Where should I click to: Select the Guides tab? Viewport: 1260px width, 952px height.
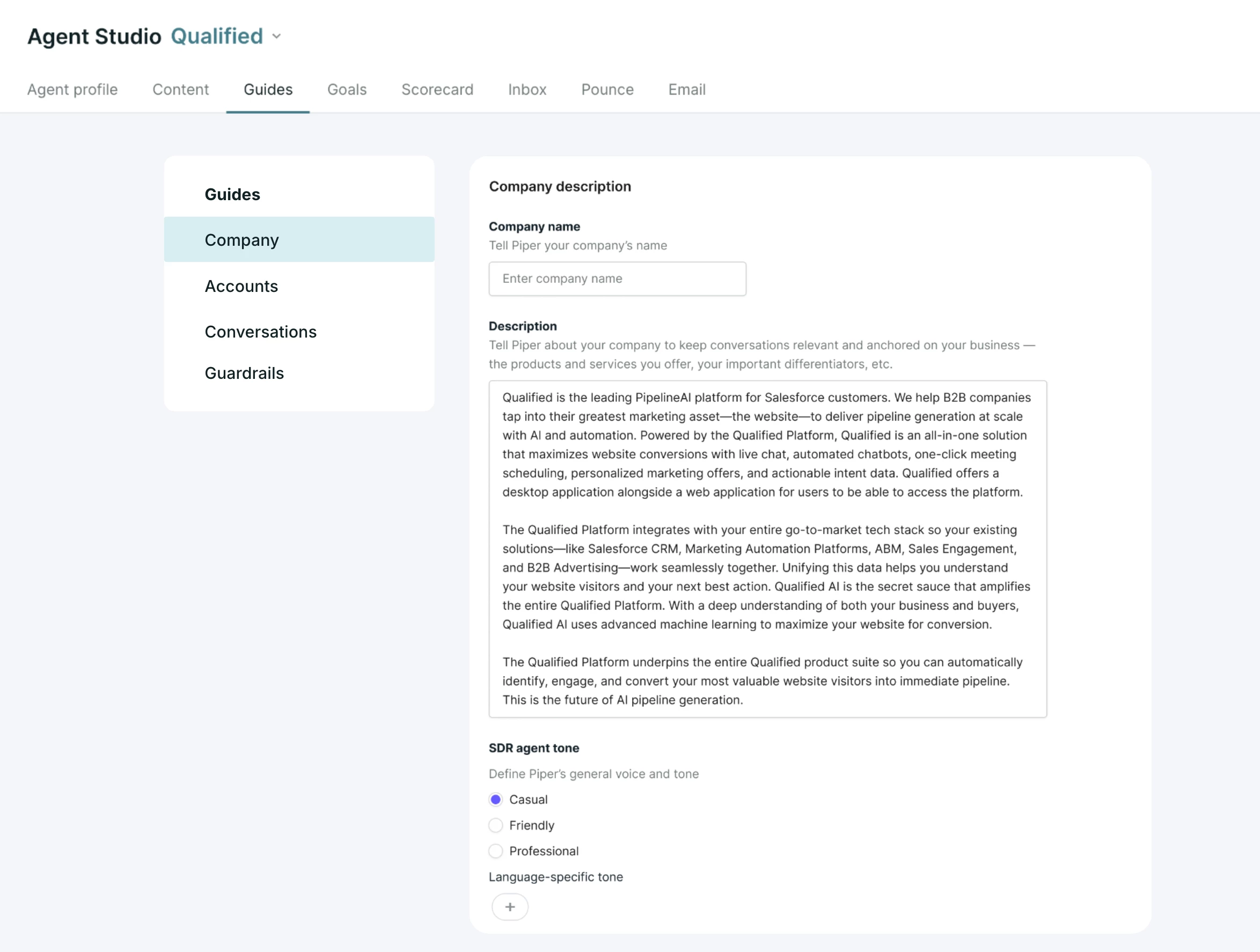coord(268,90)
